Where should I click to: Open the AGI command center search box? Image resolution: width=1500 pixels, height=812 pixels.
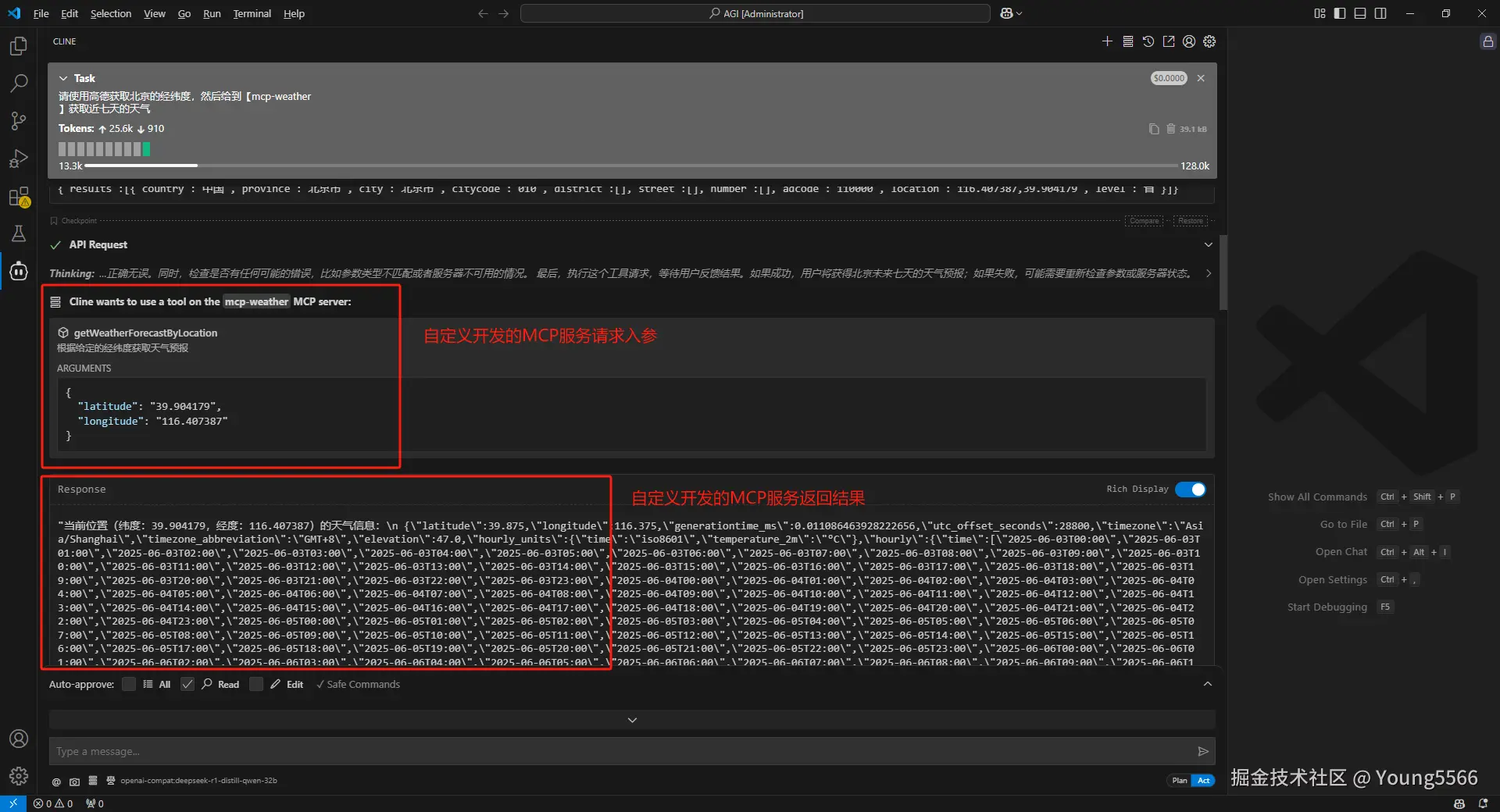tap(755, 13)
